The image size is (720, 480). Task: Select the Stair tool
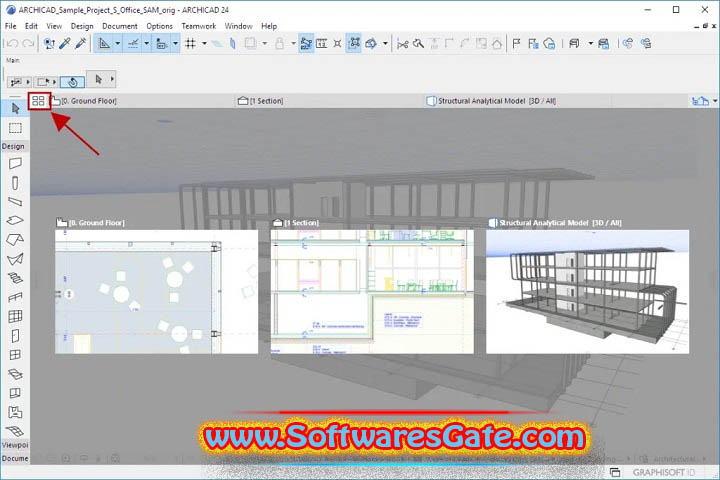click(15, 278)
